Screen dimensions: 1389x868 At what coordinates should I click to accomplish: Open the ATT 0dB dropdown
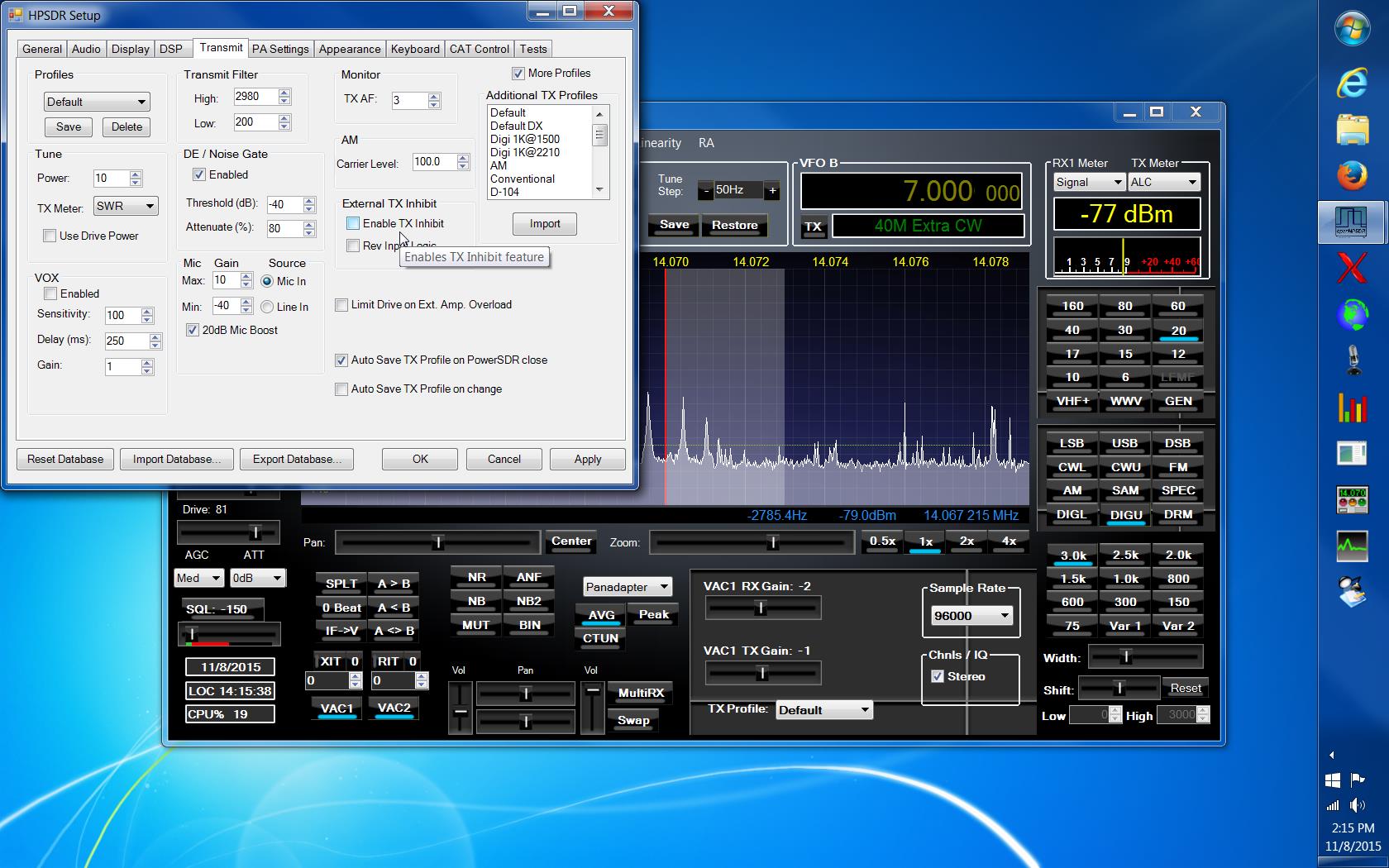coord(258,578)
